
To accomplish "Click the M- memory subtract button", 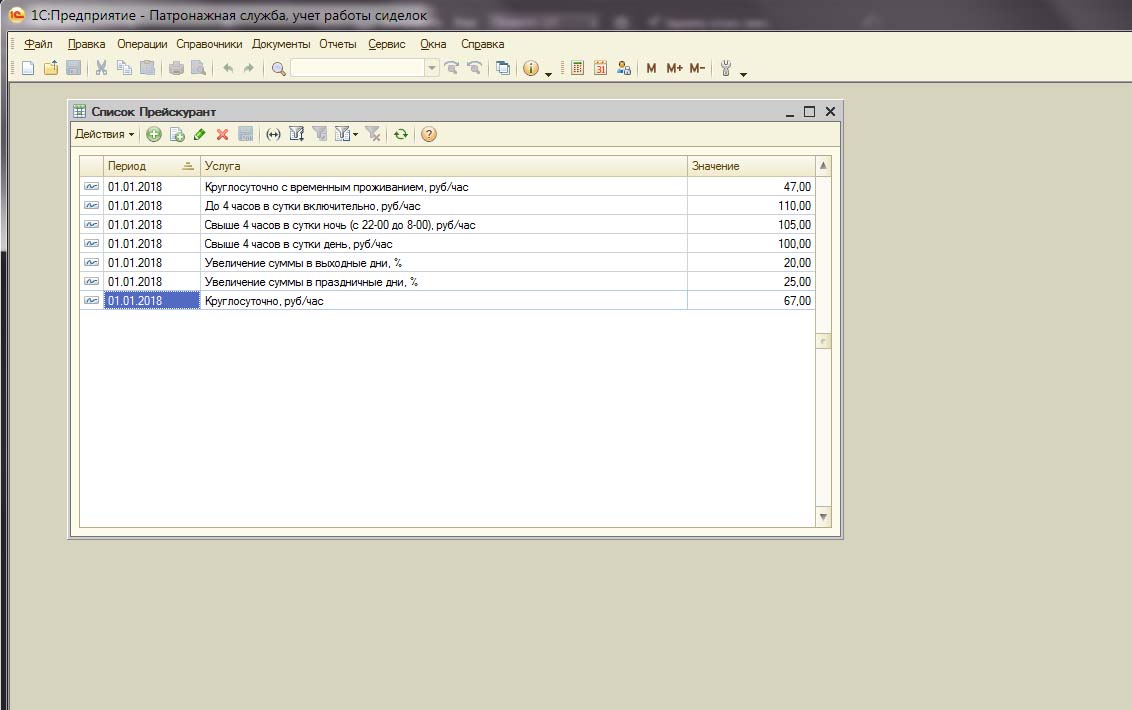I will 697,69.
